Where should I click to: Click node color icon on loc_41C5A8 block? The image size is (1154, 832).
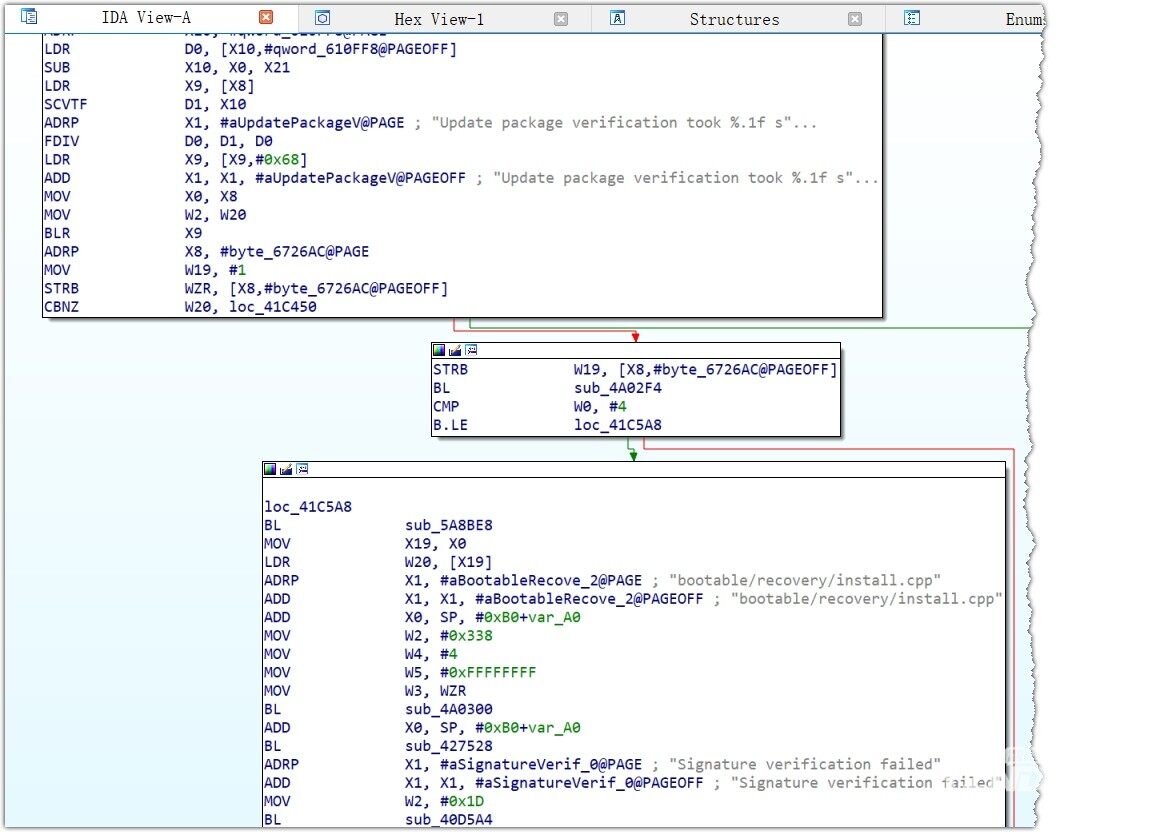[270, 469]
